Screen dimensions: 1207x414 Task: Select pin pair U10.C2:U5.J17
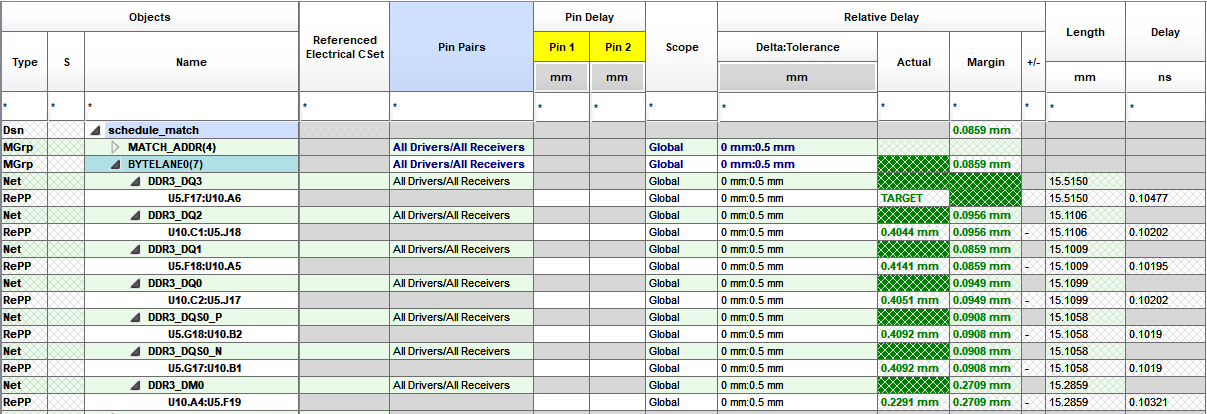pos(204,300)
